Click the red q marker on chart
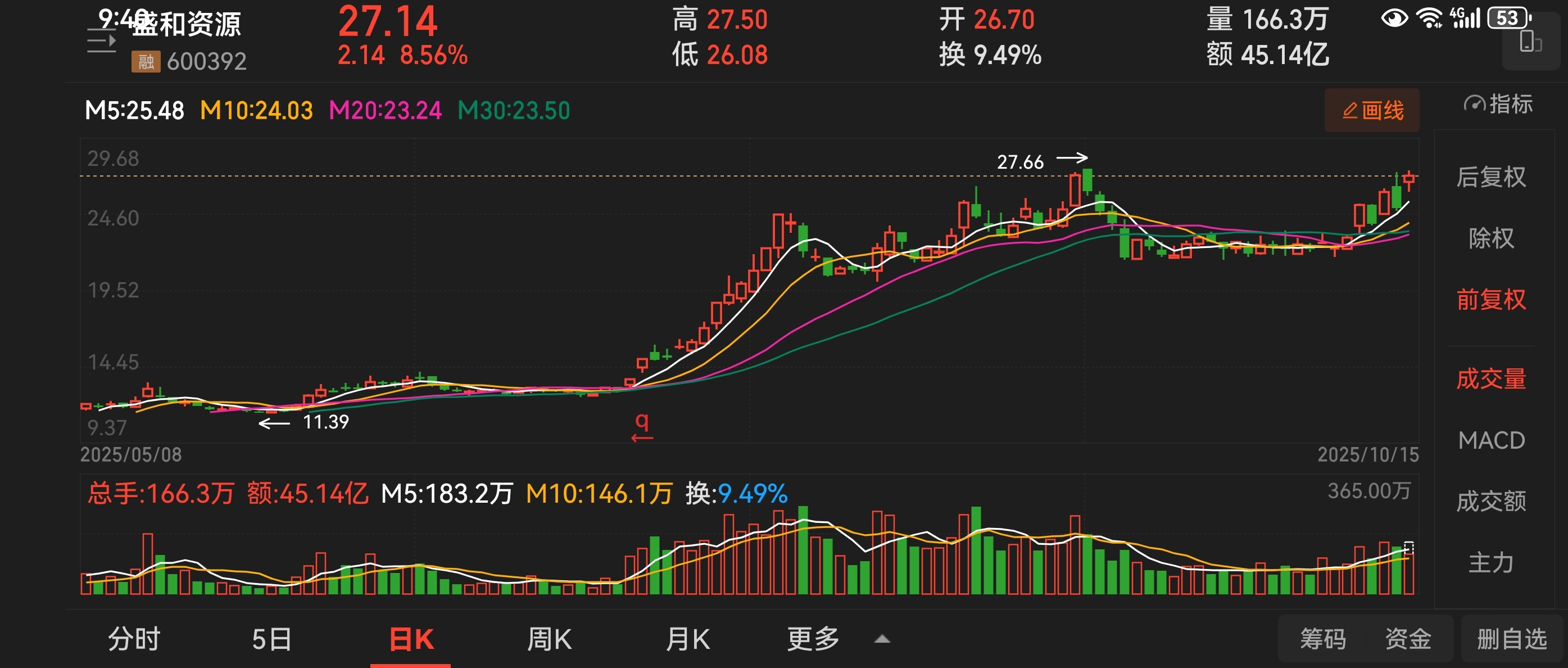 642,421
